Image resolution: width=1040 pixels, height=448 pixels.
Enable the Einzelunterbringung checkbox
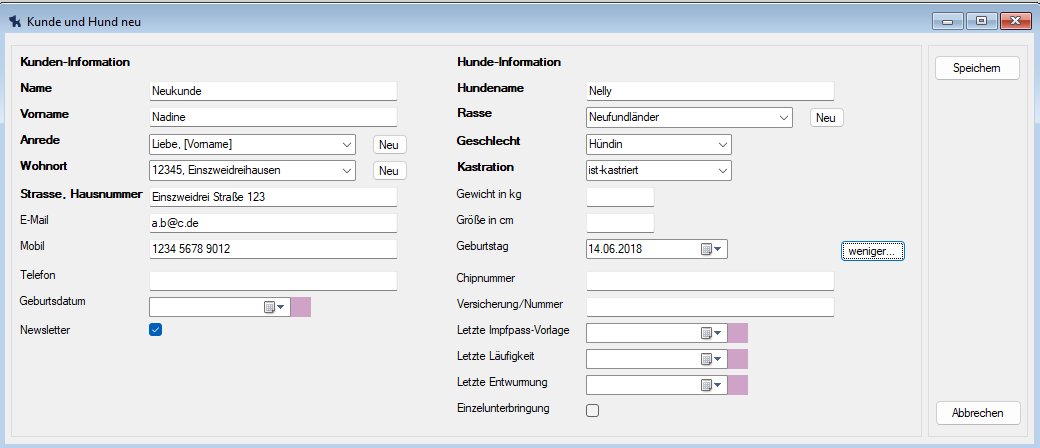pos(593,410)
